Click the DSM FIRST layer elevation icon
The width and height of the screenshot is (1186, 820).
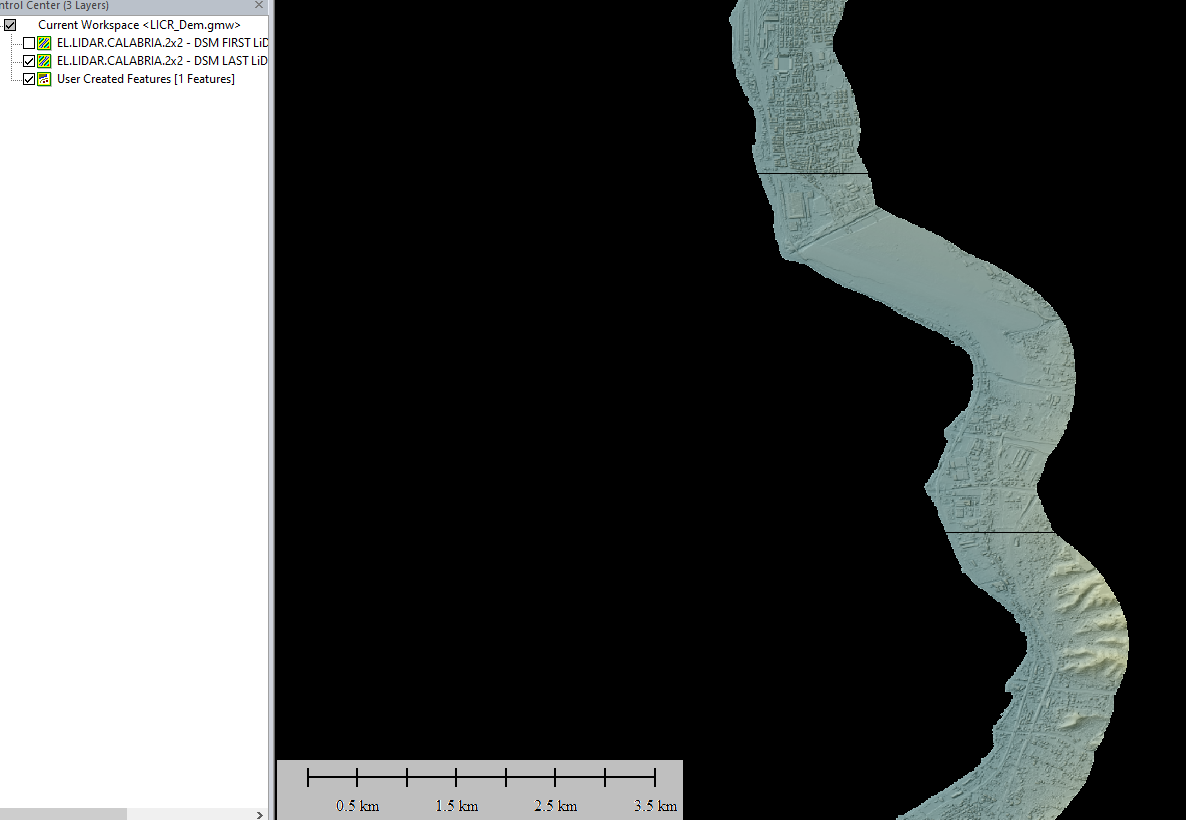coord(44,43)
